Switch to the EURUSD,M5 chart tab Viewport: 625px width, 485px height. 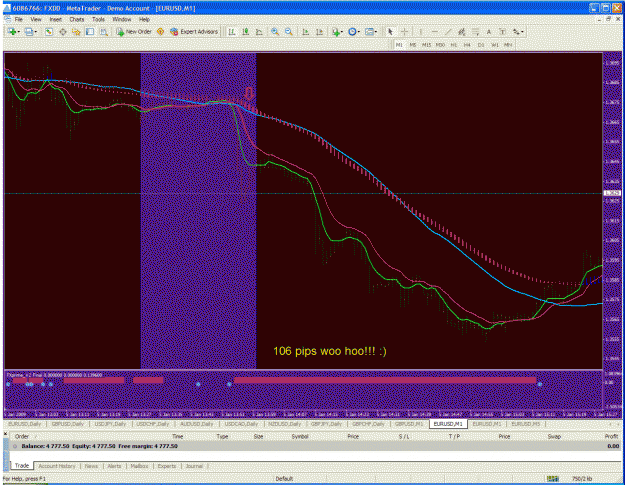[x=526, y=424]
